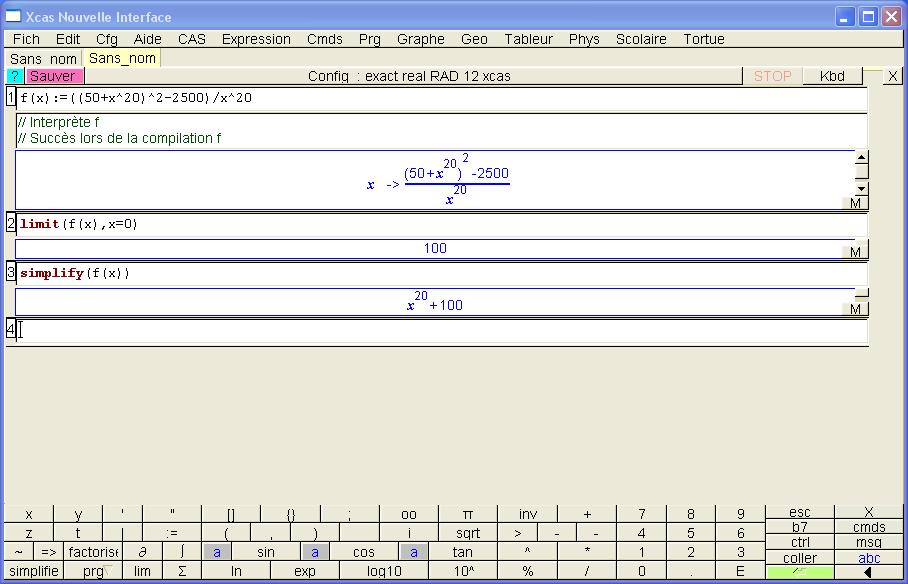Image resolution: width=908 pixels, height=584 pixels.
Task: Click in empty input line 4
Action: (x=440, y=330)
